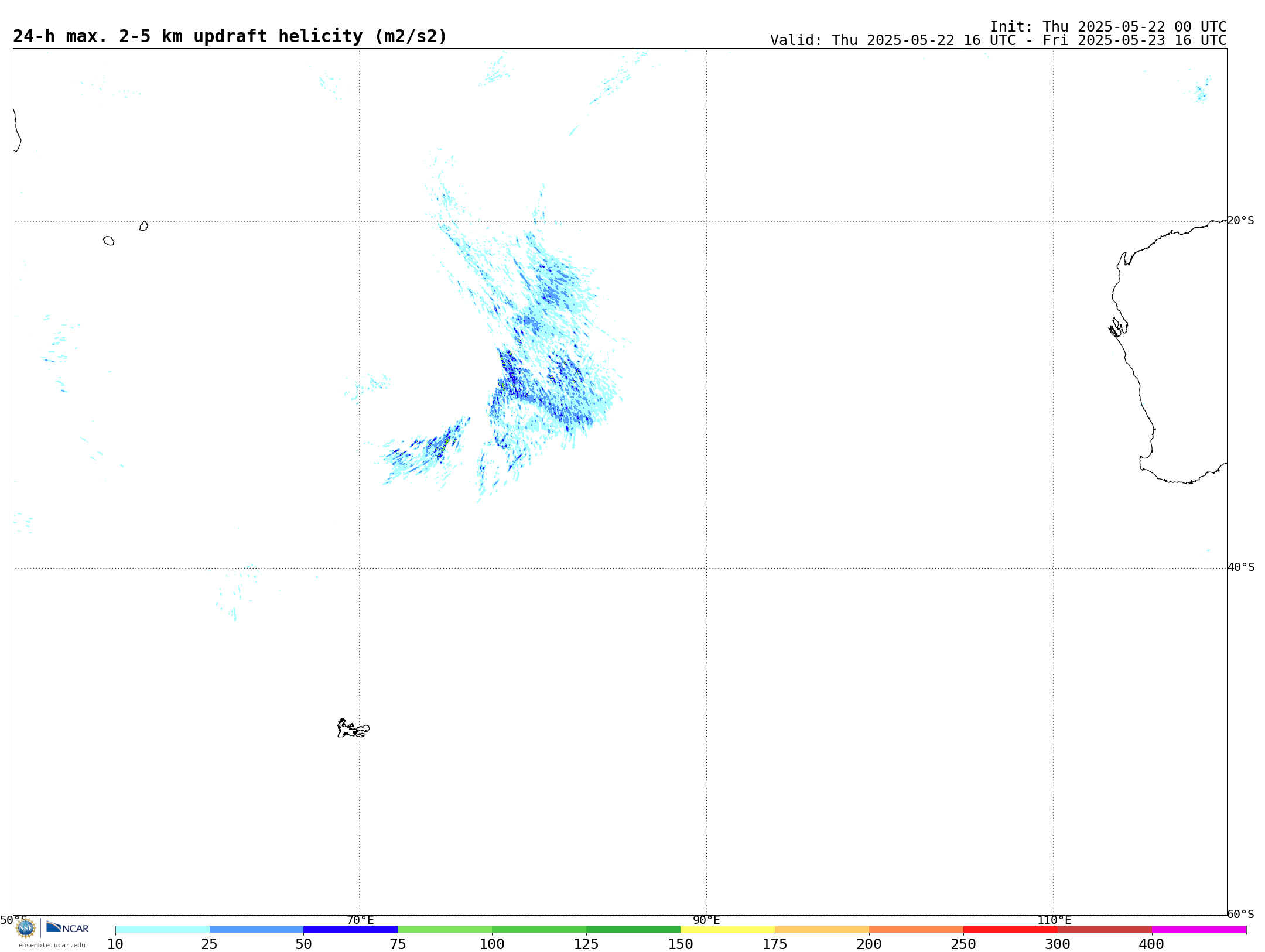Click the dark green 125-150 colorbar segment

(x=634, y=930)
